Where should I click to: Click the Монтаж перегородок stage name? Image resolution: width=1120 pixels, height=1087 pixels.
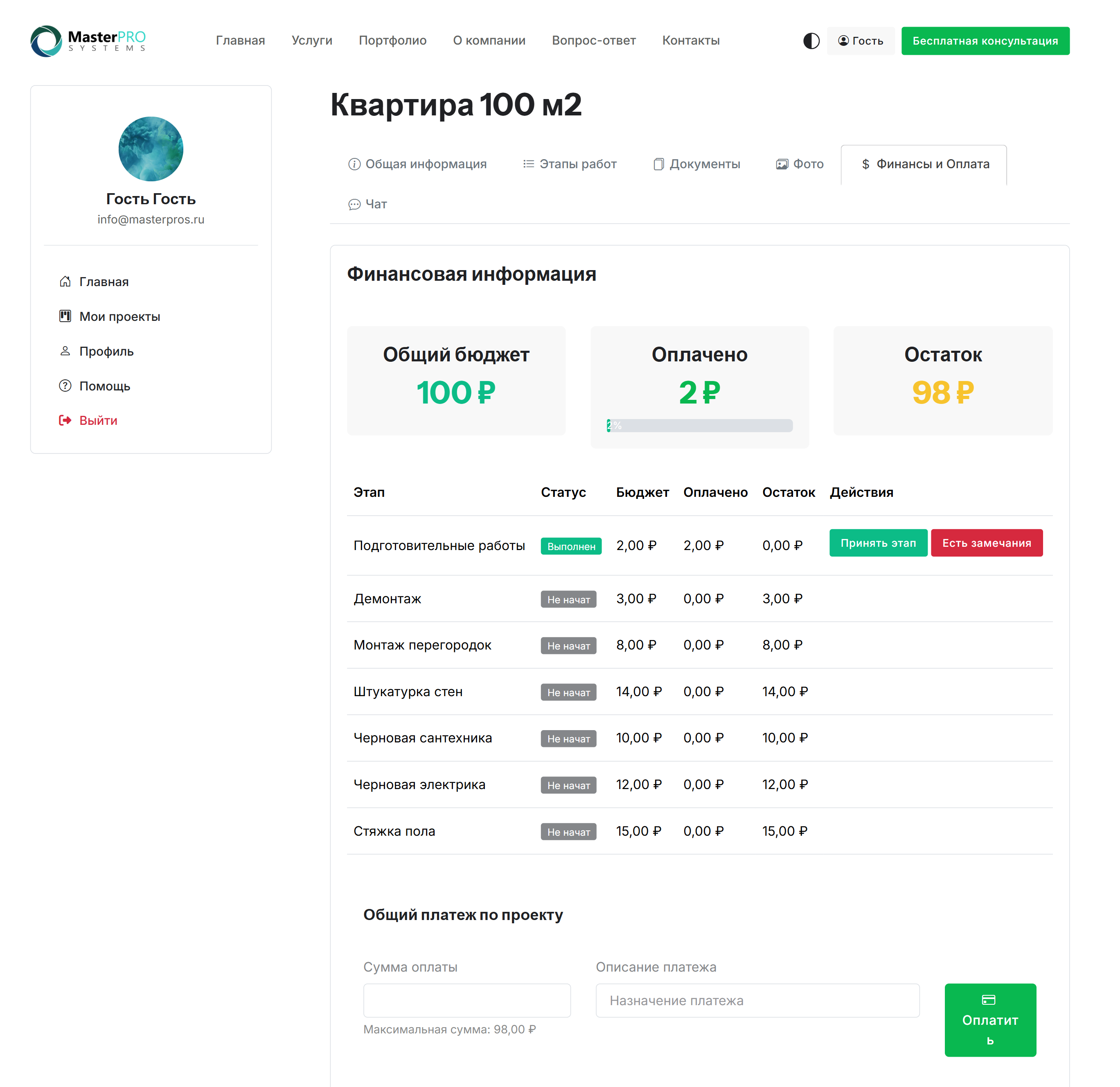pyautogui.click(x=422, y=645)
